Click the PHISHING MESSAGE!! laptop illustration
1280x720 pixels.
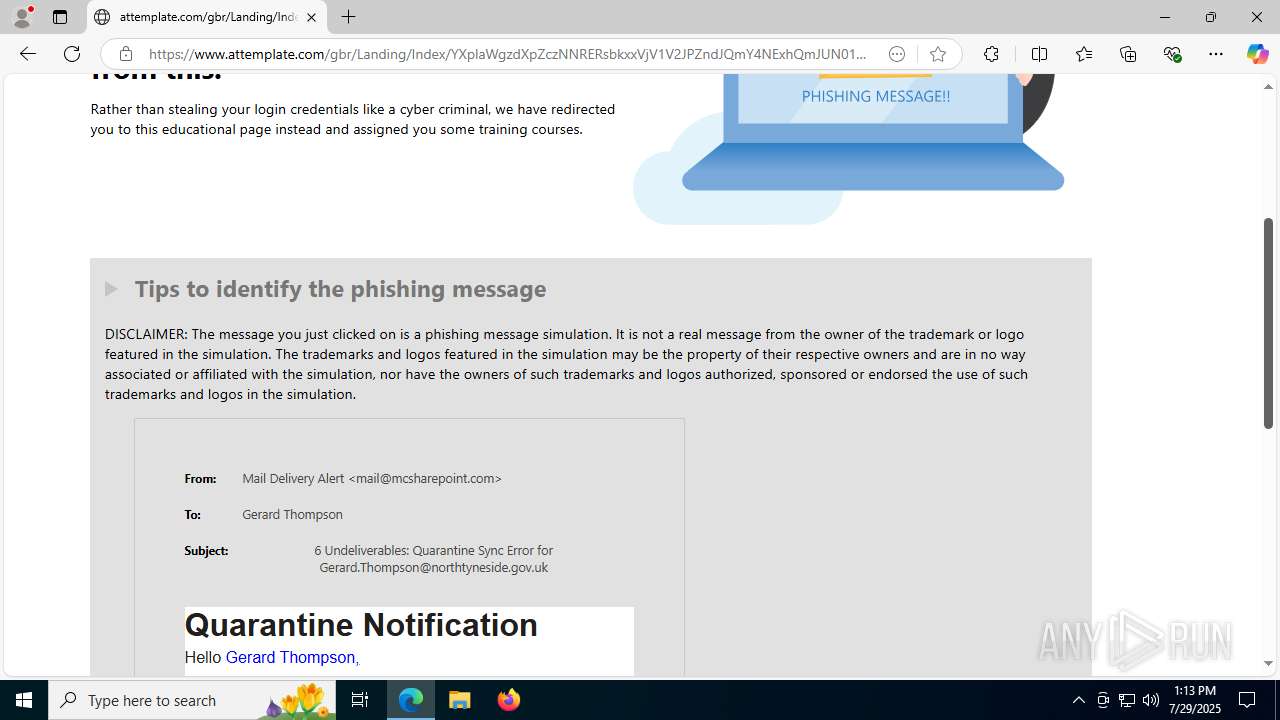[872, 130]
